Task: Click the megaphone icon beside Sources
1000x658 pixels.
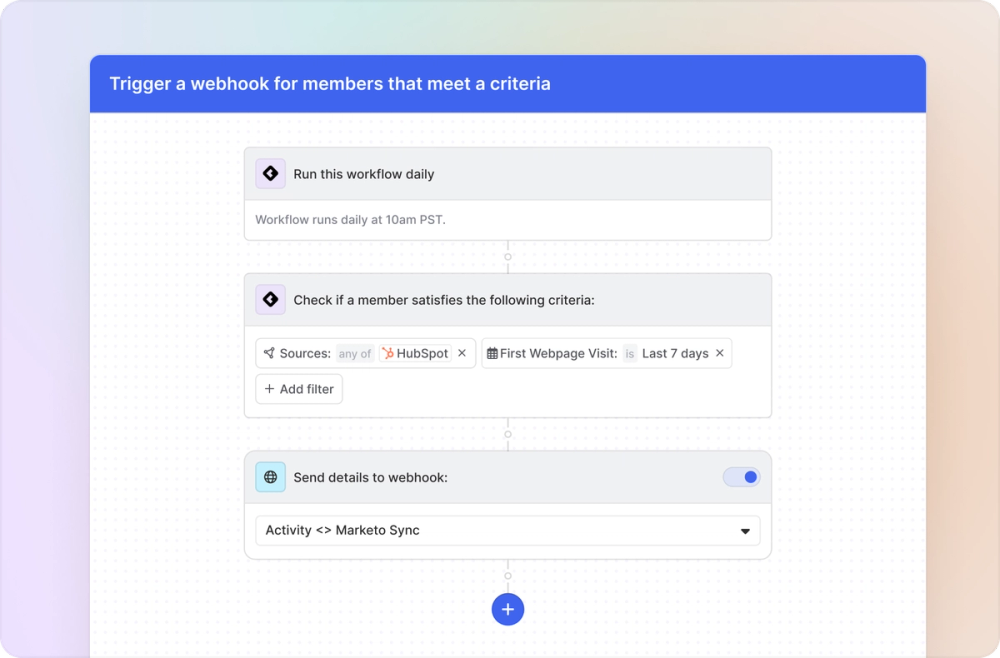Action: click(268, 353)
